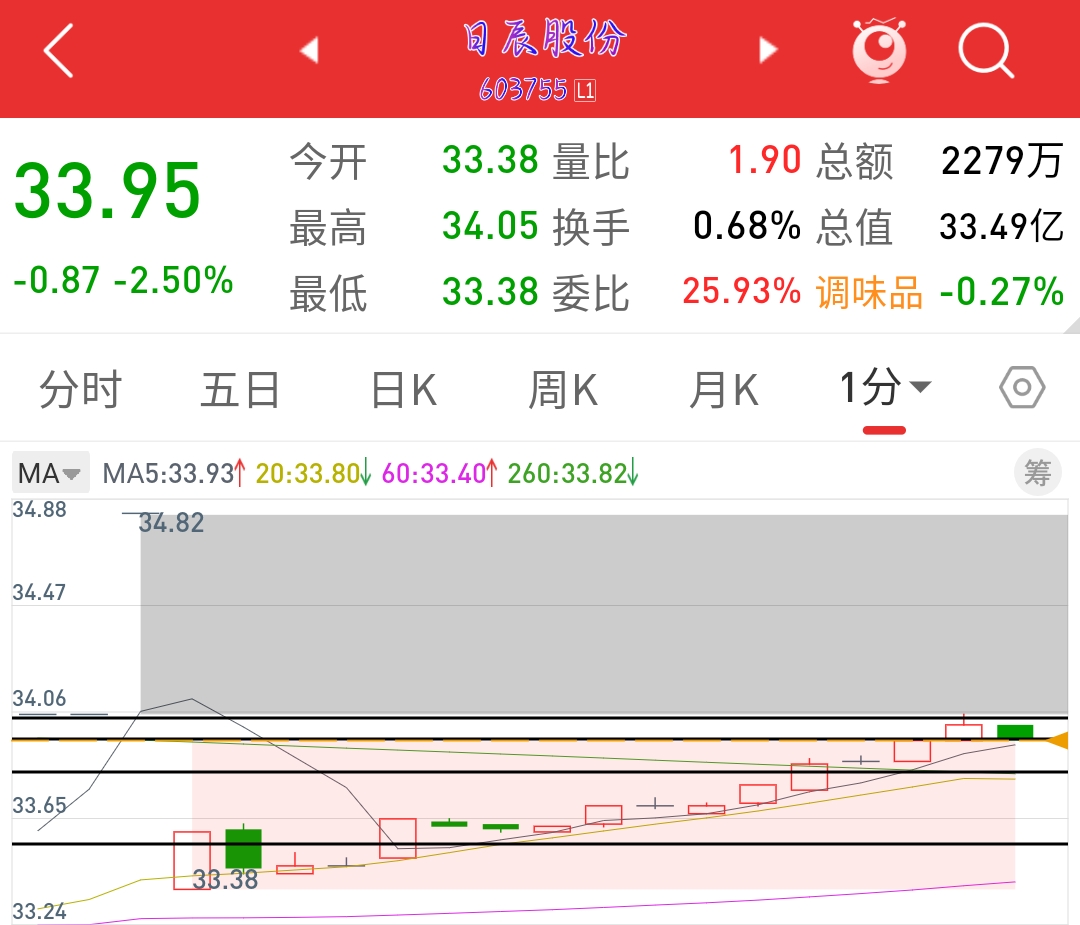Tap the 34.82 high price label on chart
This screenshot has width=1080, height=925.
click(x=172, y=523)
